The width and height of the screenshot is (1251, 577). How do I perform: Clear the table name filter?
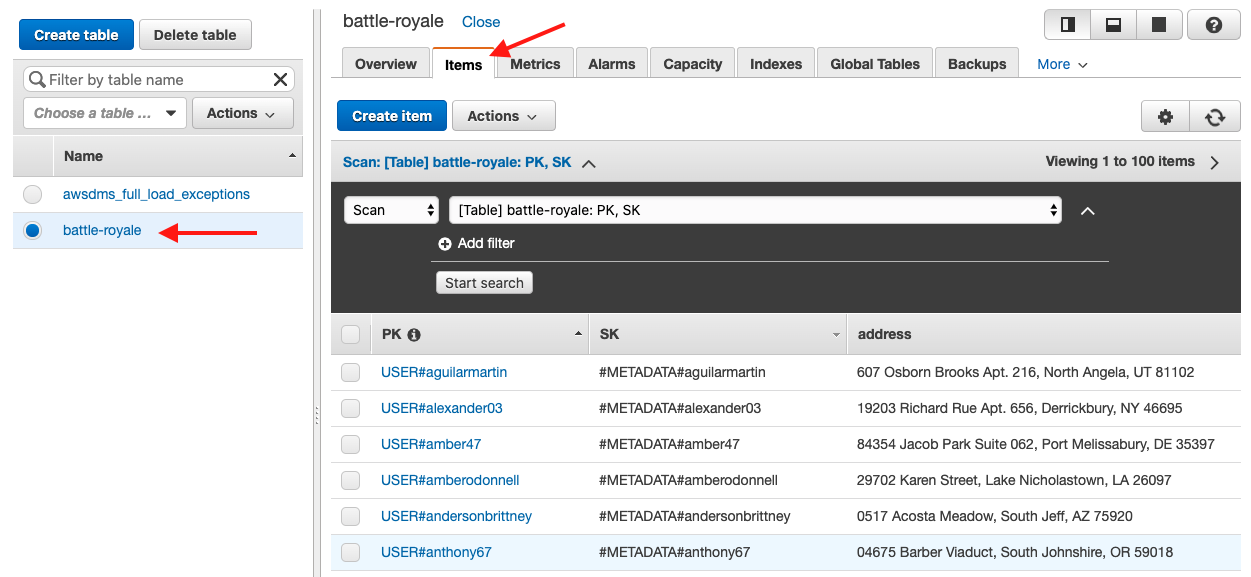coord(281,80)
